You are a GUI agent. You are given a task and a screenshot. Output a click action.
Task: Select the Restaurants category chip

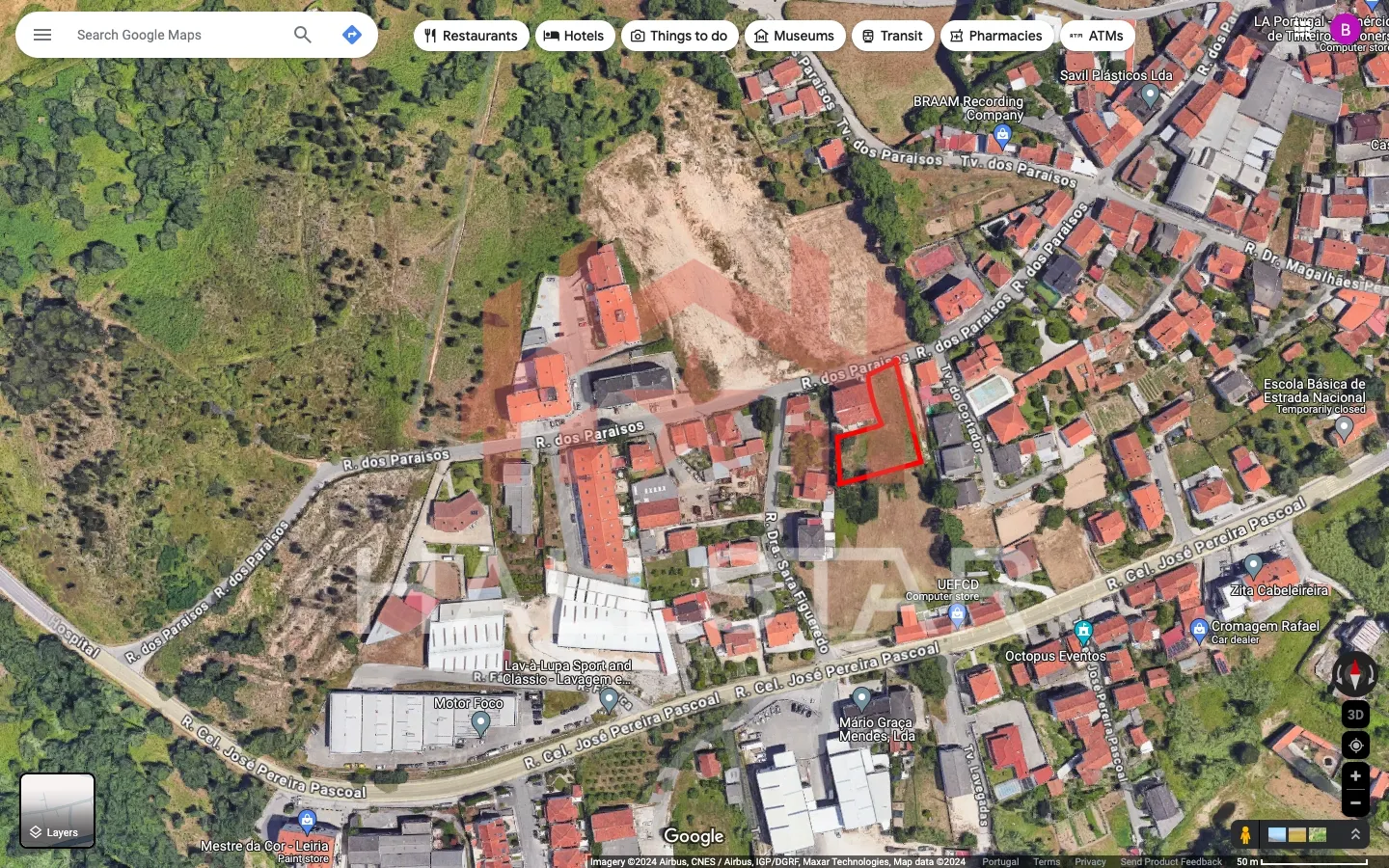coord(471,36)
